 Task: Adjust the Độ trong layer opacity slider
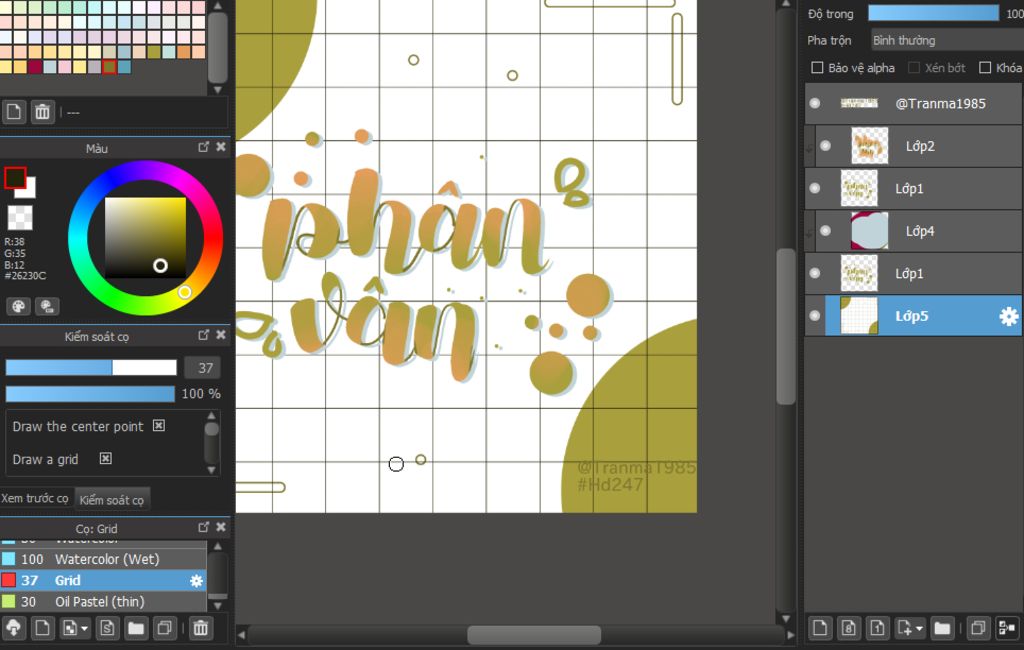pyautogui.click(x=933, y=13)
